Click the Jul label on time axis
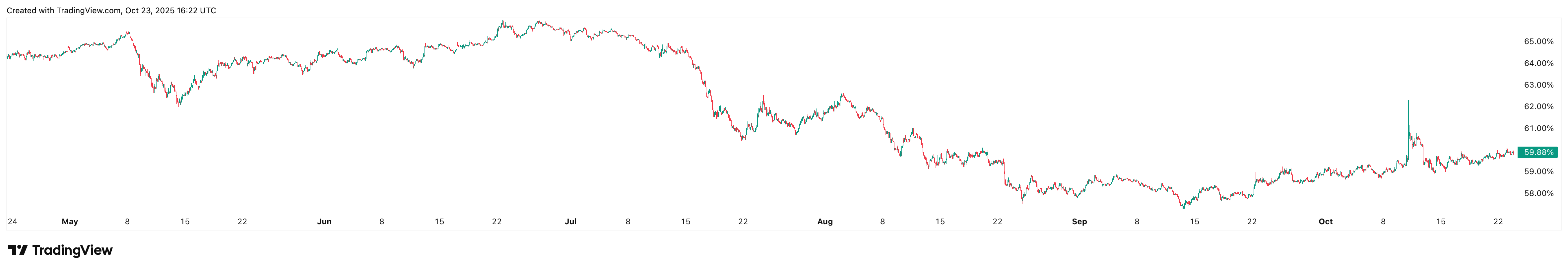Viewport: 1568px width, 270px height. 571,222
